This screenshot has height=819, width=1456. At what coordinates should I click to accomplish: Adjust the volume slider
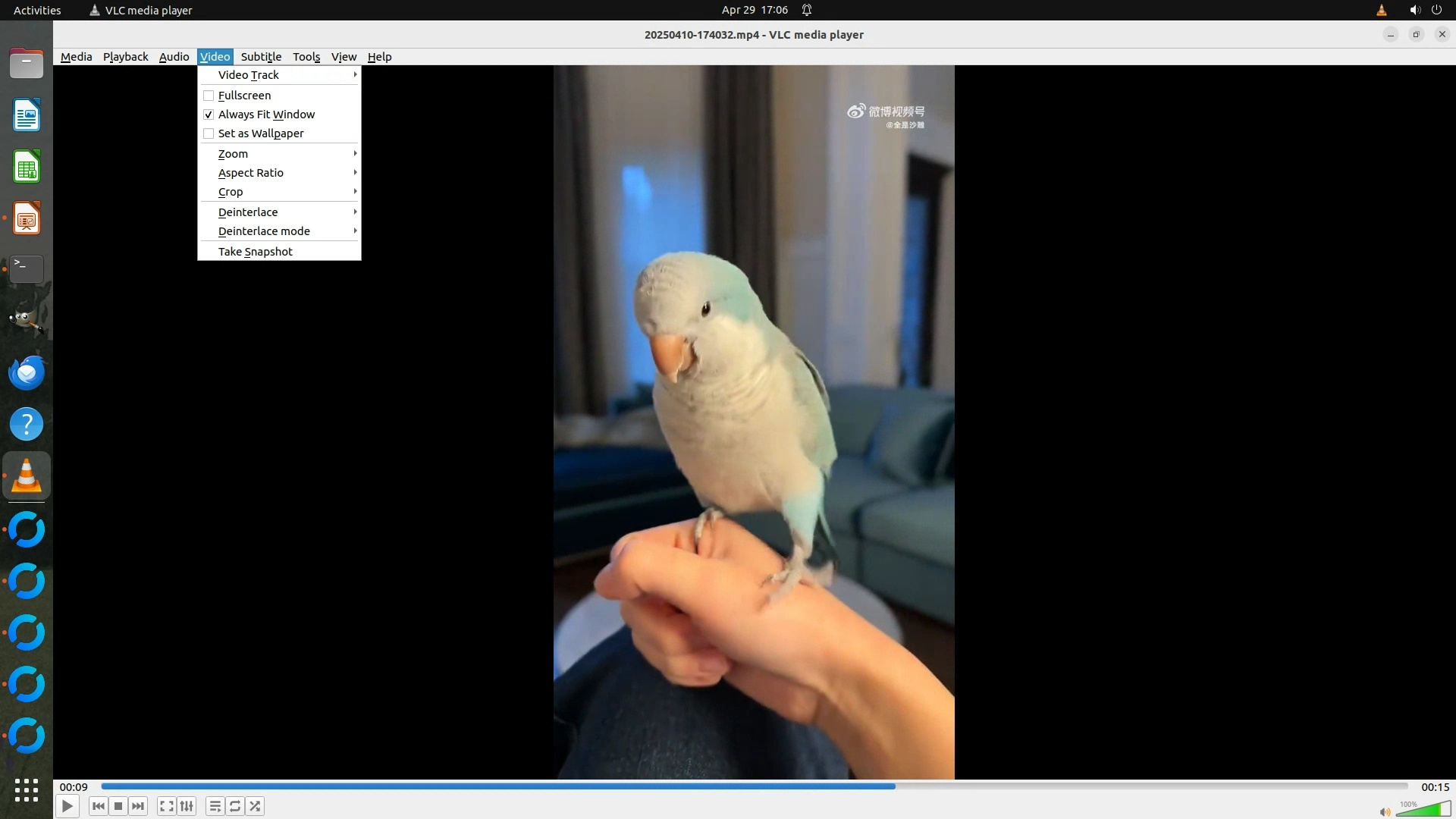point(1423,811)
